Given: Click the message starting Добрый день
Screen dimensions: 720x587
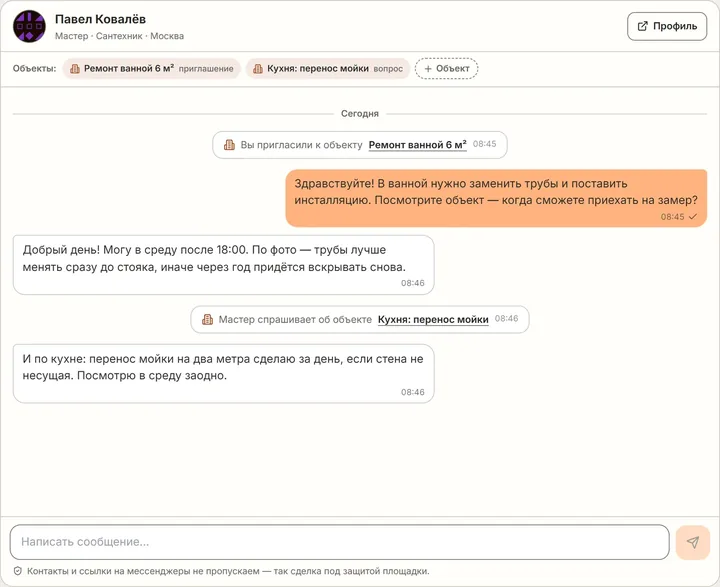Looking at the screenshot, I should click(224, 265).
